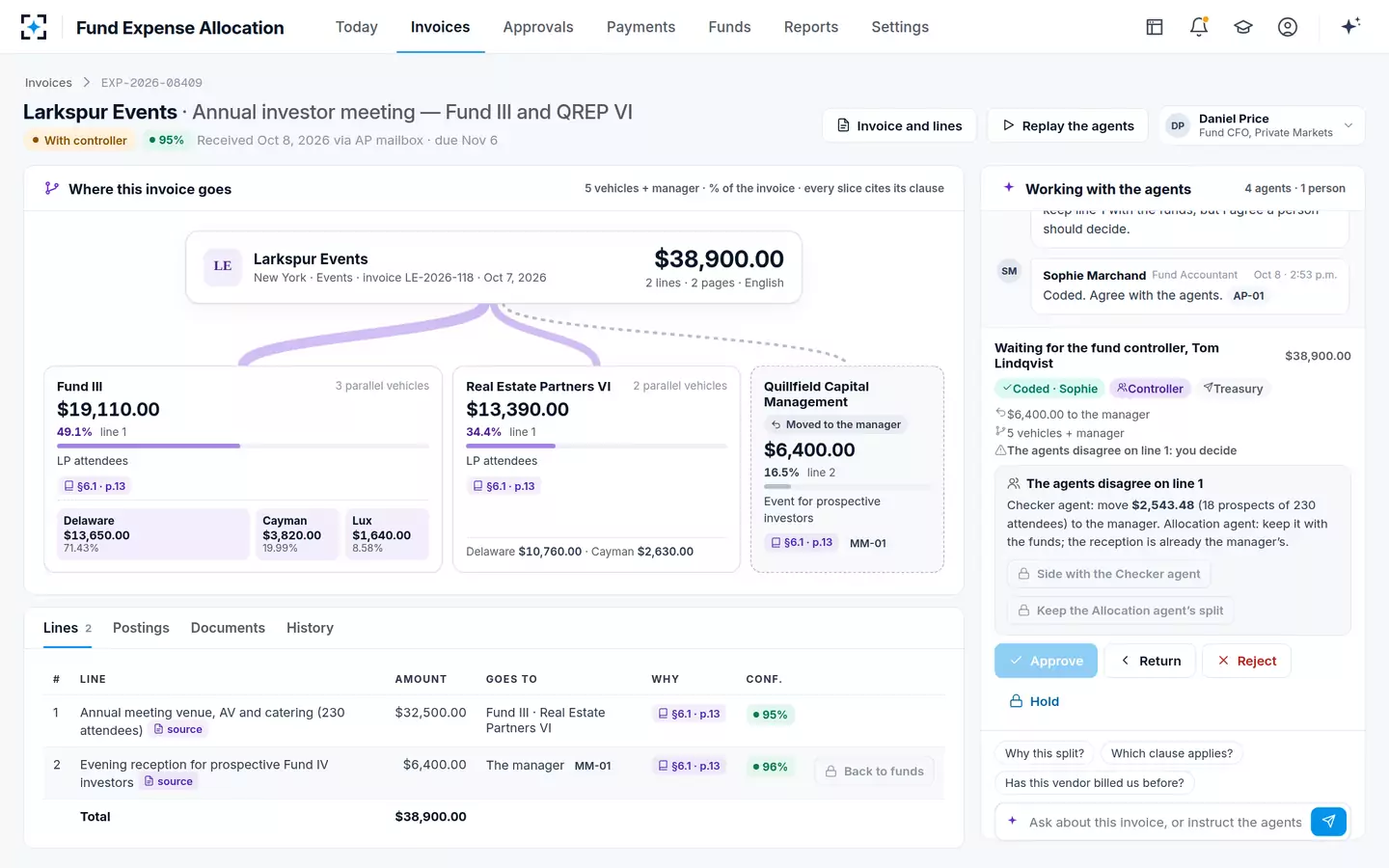The image size is (1389, 868).
Task: Click the Moved to the manager chip
Action: pyautogui.click(x=835, y=424)
